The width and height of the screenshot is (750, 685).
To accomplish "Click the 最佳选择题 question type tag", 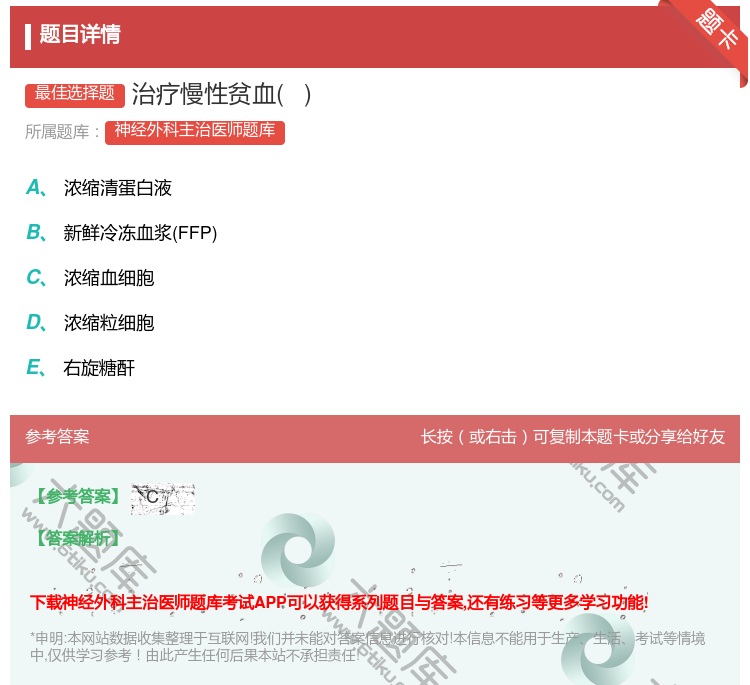I will pos(75,94).
